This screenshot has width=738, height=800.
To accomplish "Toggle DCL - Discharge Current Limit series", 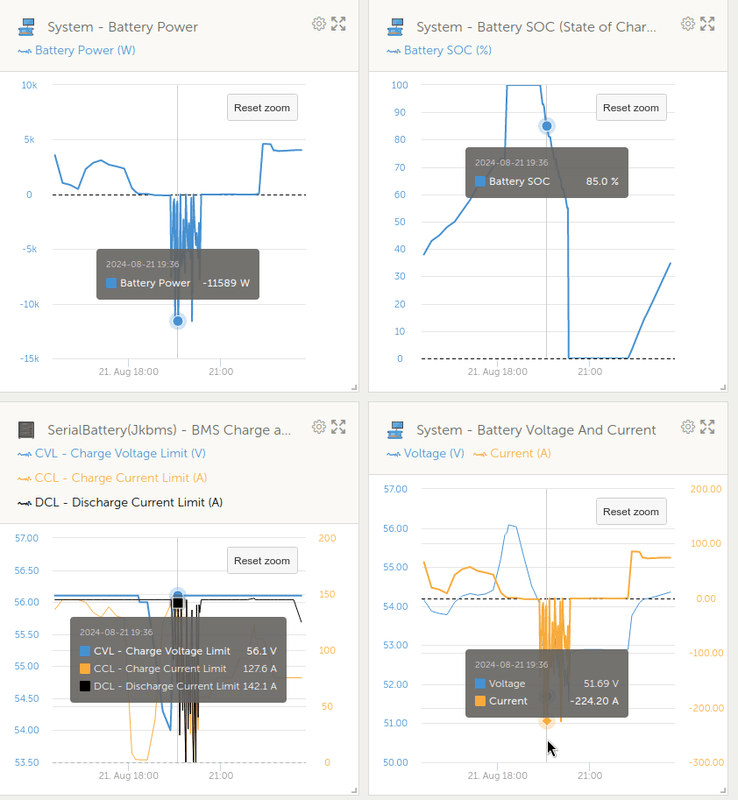I will coord(128,502).
